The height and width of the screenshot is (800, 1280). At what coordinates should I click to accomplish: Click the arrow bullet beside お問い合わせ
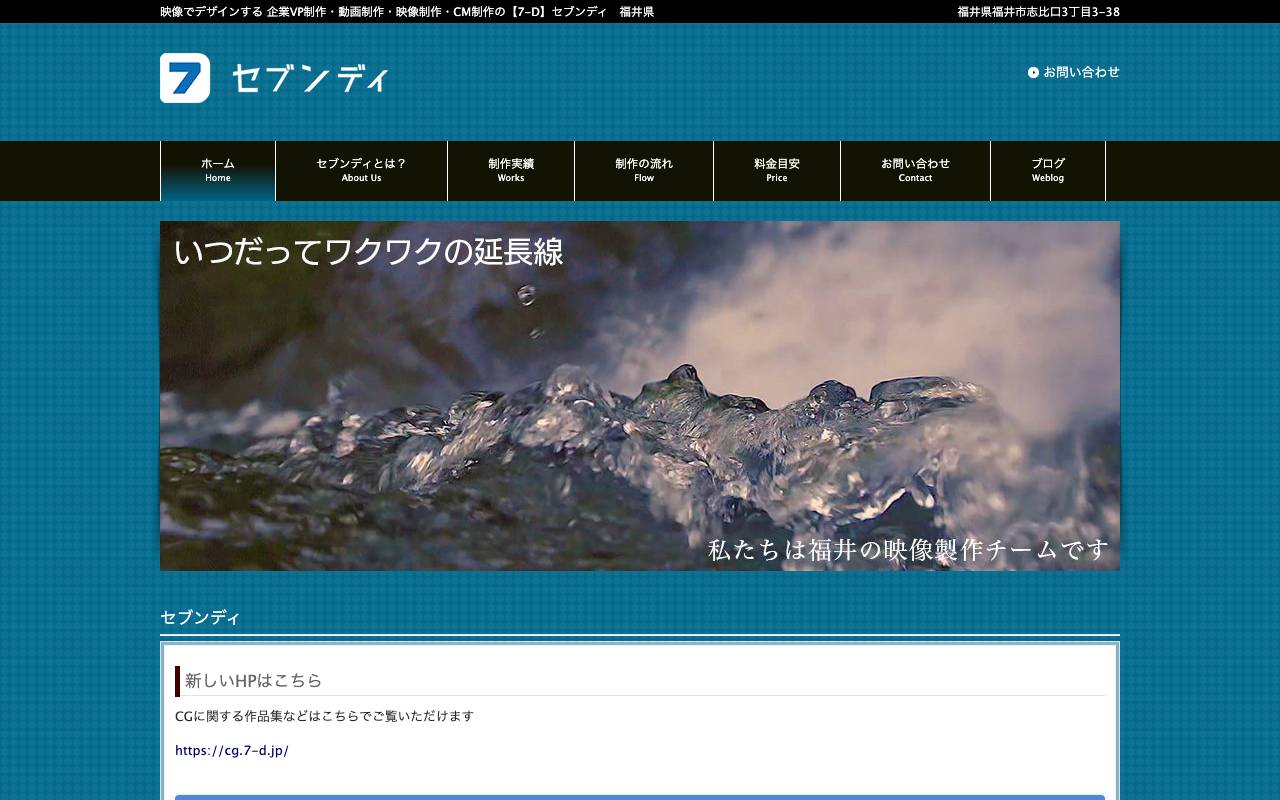tap(1033, 72)
